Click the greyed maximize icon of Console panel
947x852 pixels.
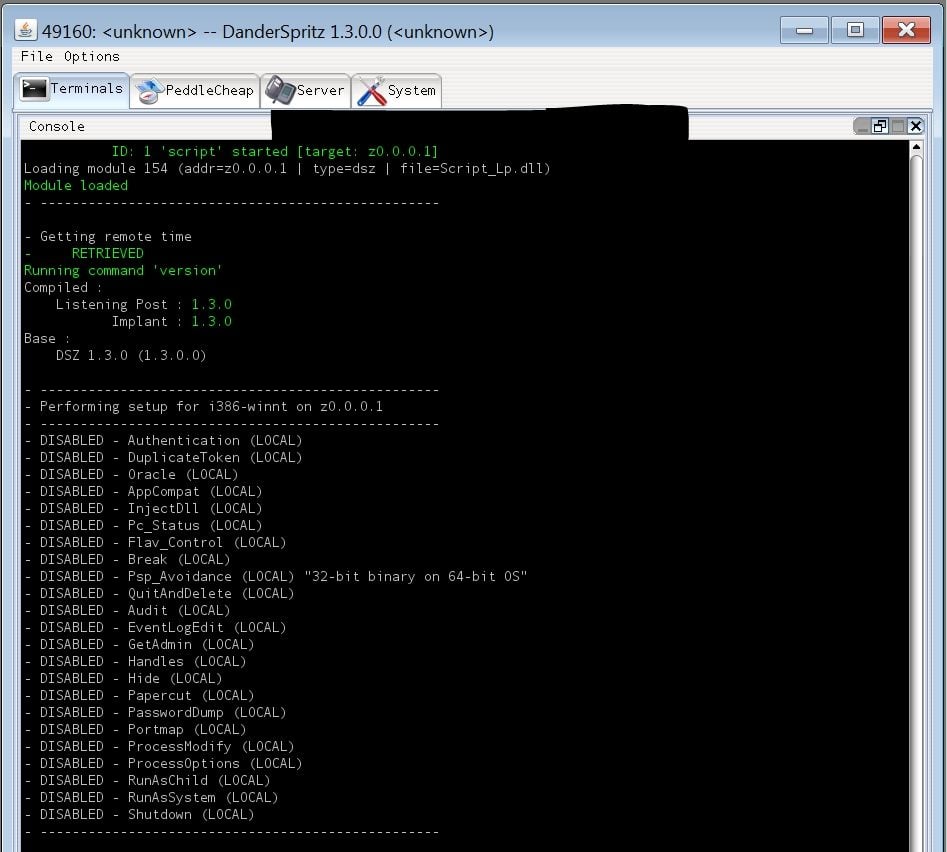pyautogui.click(x=897, y=126)
